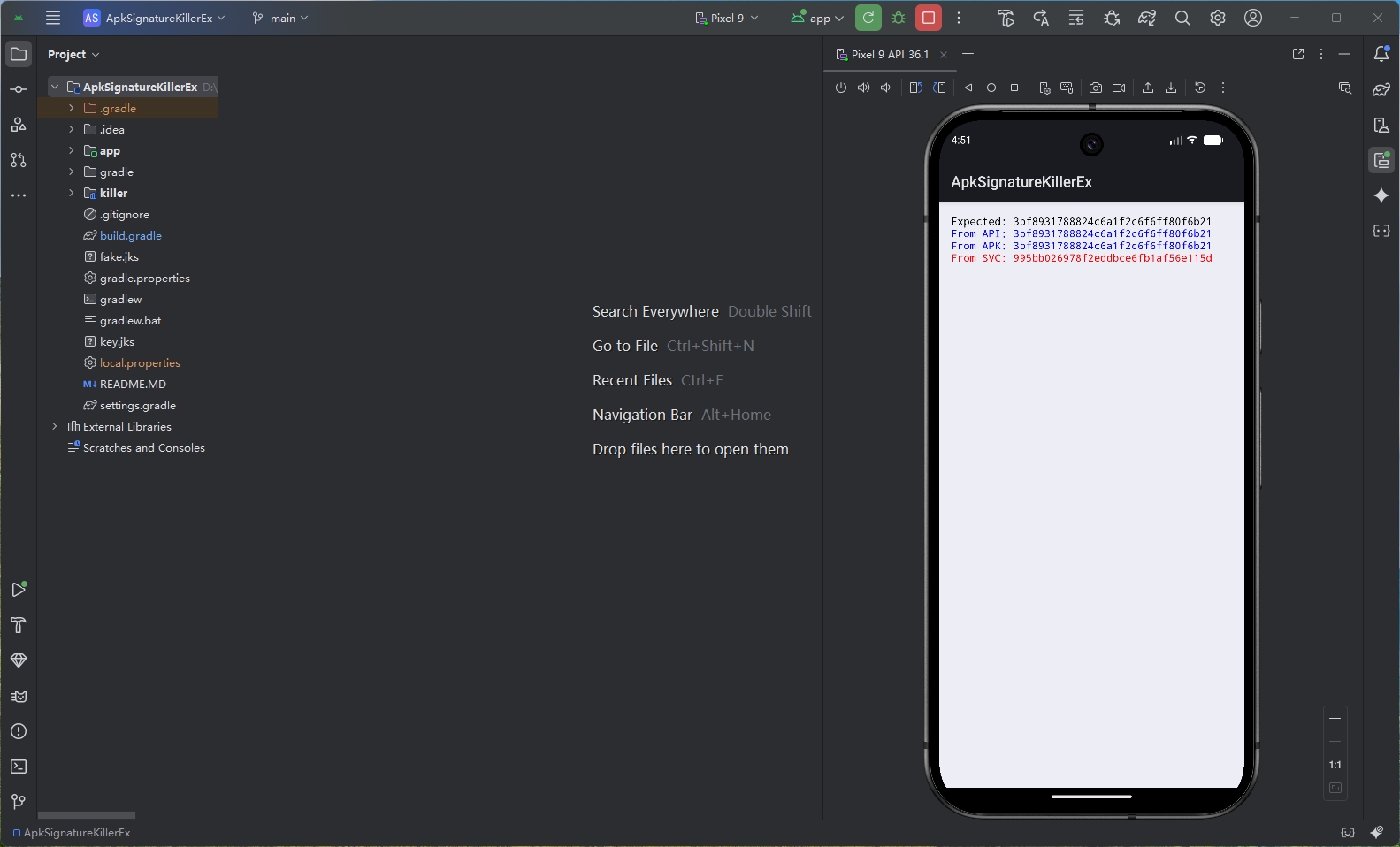Screen dimensions: 1400x847
Task: Expand the killer module
Action: pos(72,193)
